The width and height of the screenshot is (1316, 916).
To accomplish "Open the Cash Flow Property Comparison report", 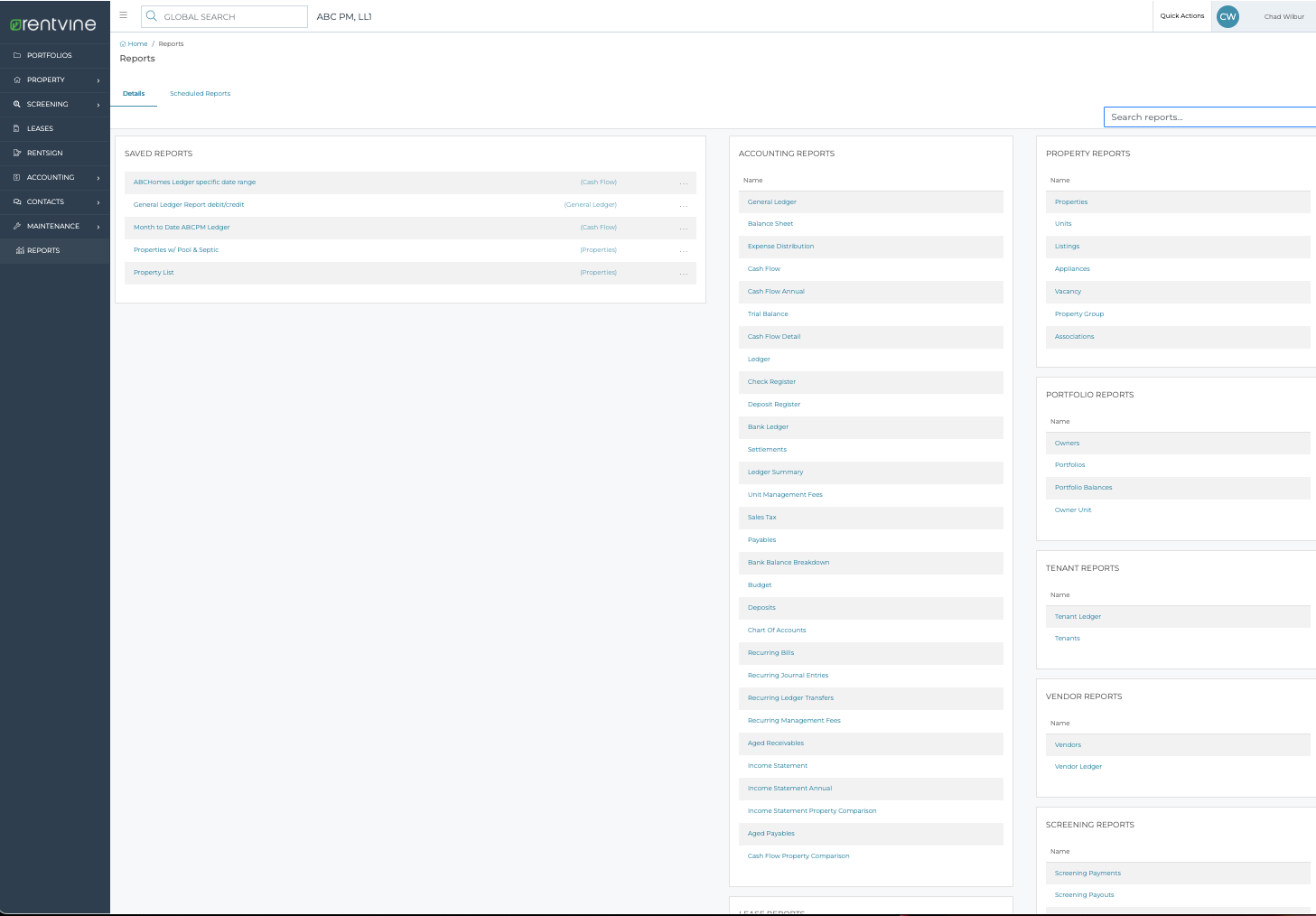I will 798,855.
